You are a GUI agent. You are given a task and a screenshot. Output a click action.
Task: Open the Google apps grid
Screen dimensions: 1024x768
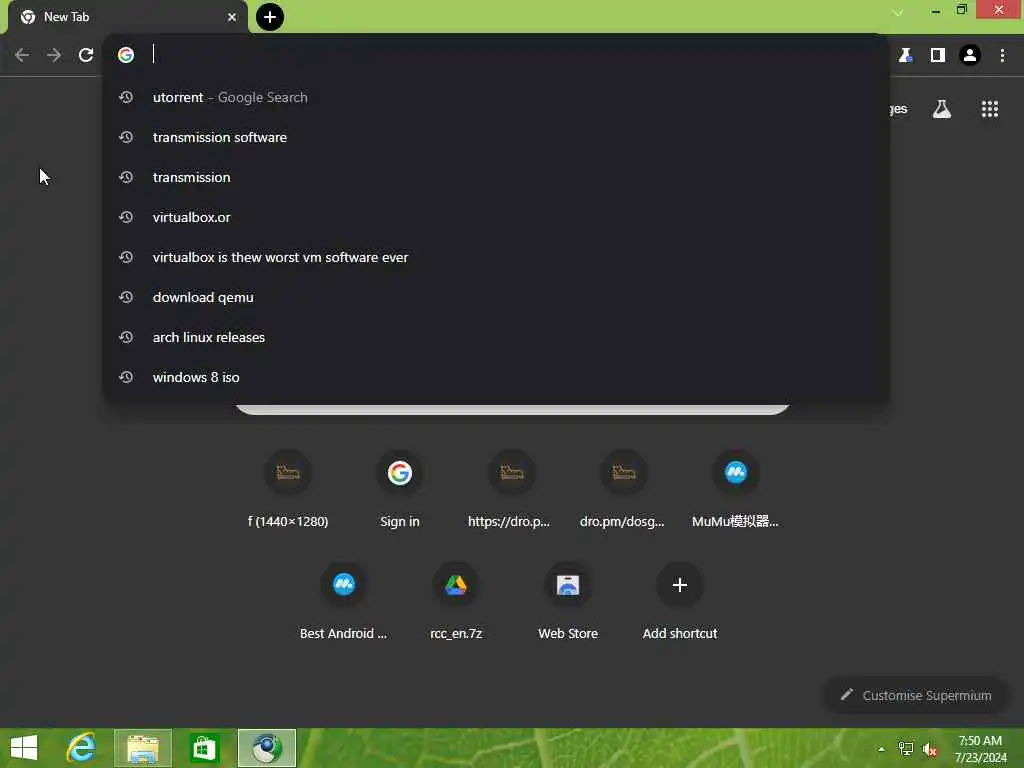989,109
